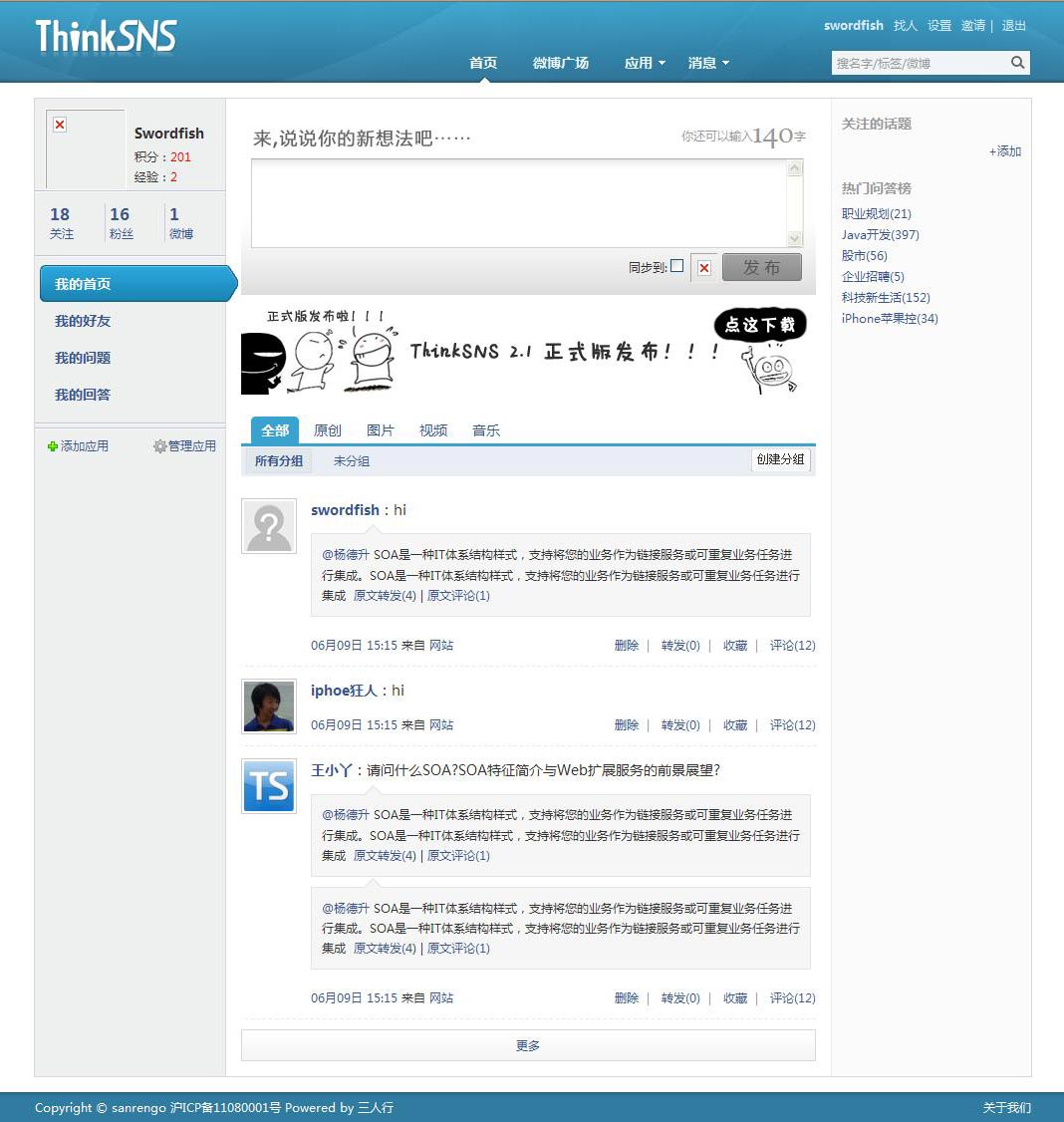Log out with the 退出 link
The width and height of the screenshot is (1064, 1122).
pyautogui.click(x=1014, y=26)
